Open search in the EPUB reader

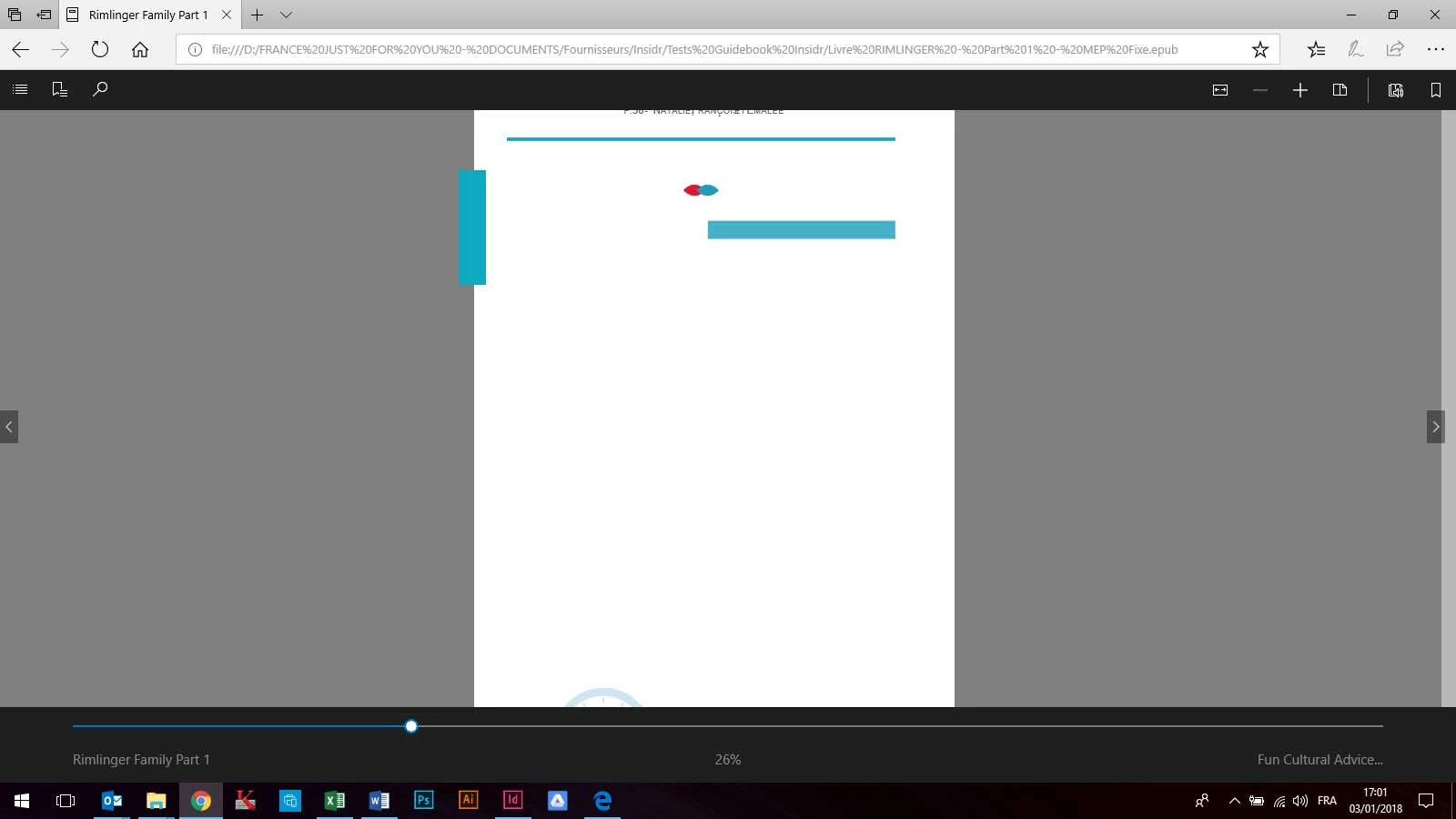coord(100,89)
